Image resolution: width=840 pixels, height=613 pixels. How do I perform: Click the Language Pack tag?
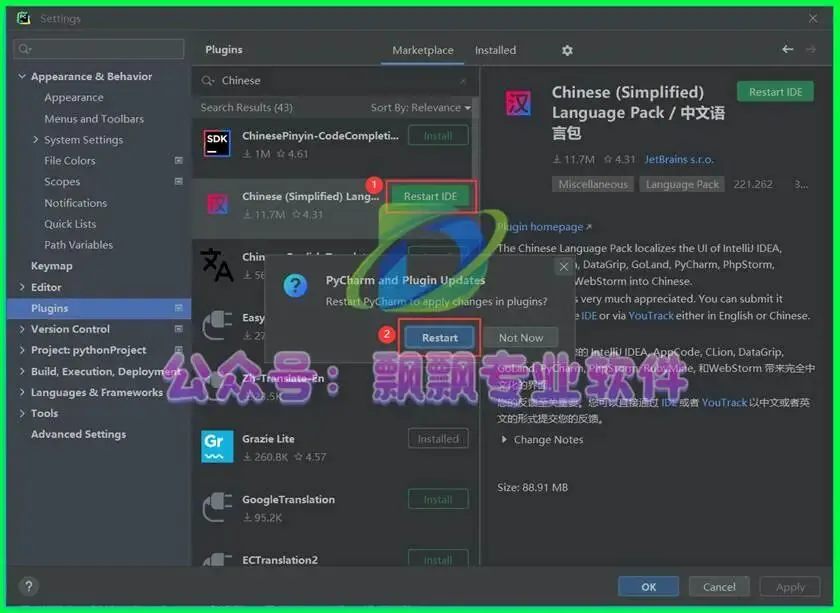pyautogui.click(x=682, y=184)
